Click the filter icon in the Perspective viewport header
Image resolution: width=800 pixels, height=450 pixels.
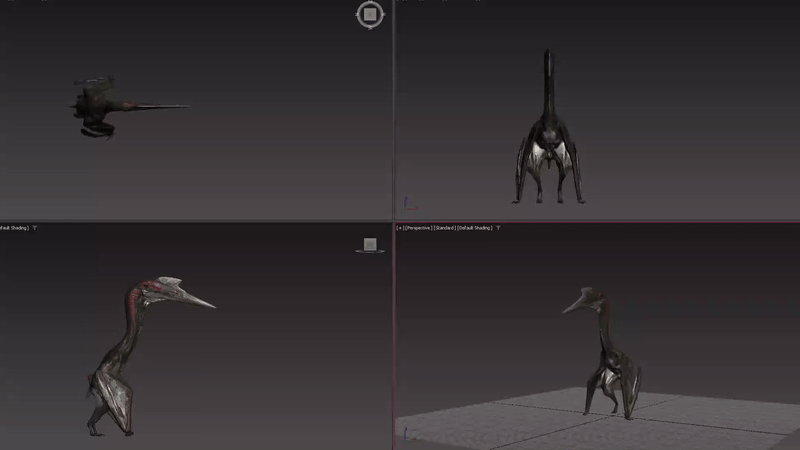pyautogui.click(x=498, y=228)
